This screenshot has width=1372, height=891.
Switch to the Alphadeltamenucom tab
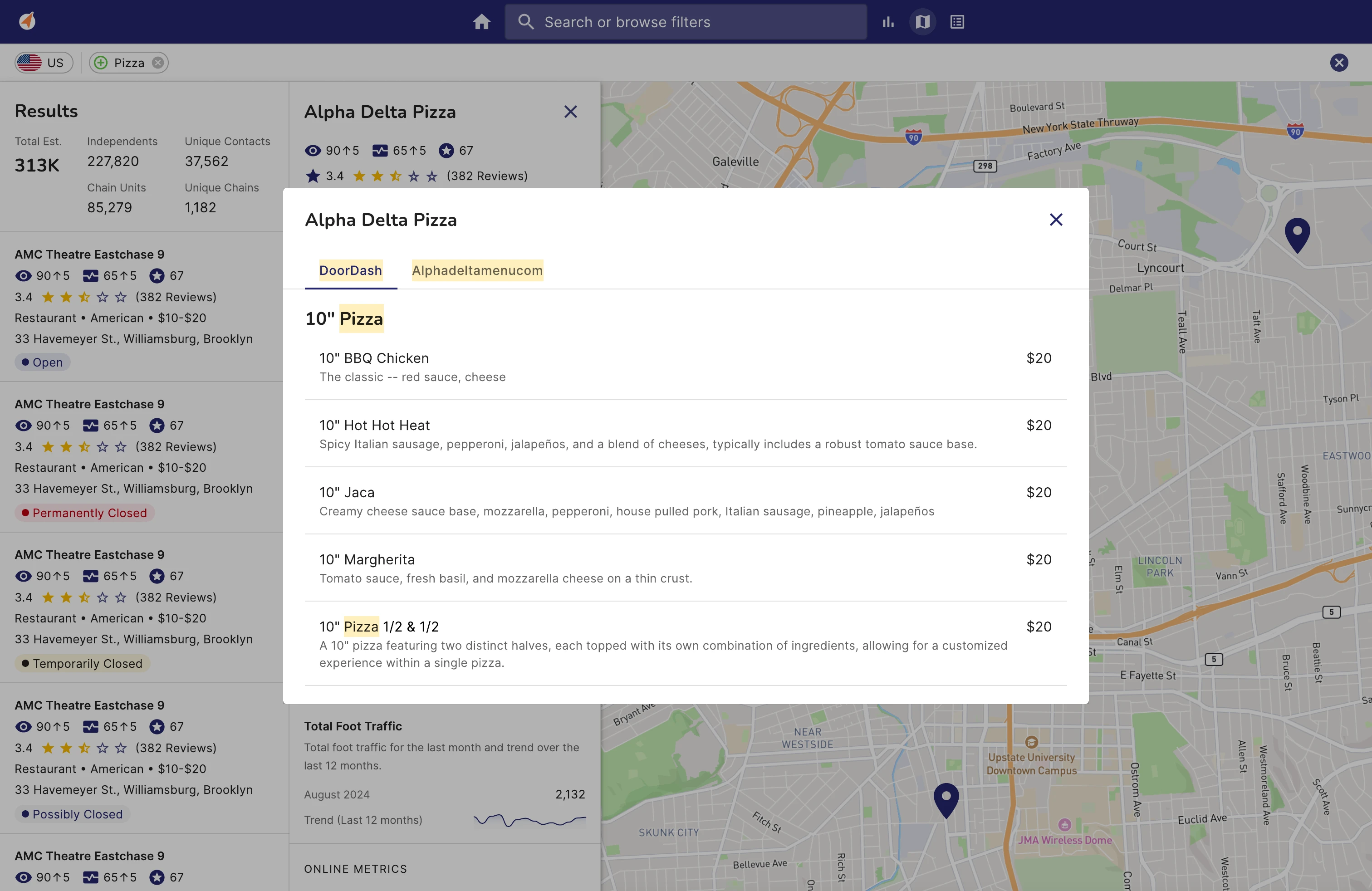[x=477, y=270]
